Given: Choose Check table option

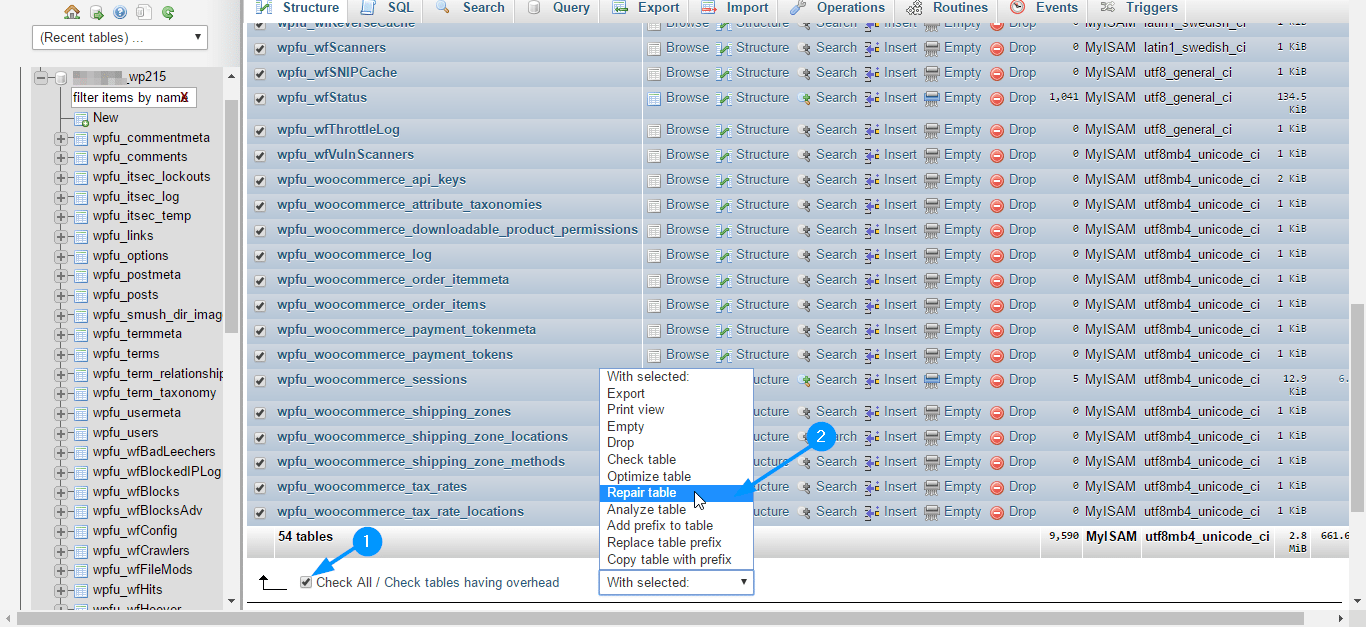Looking at the screenshot, I should (676, 460).
